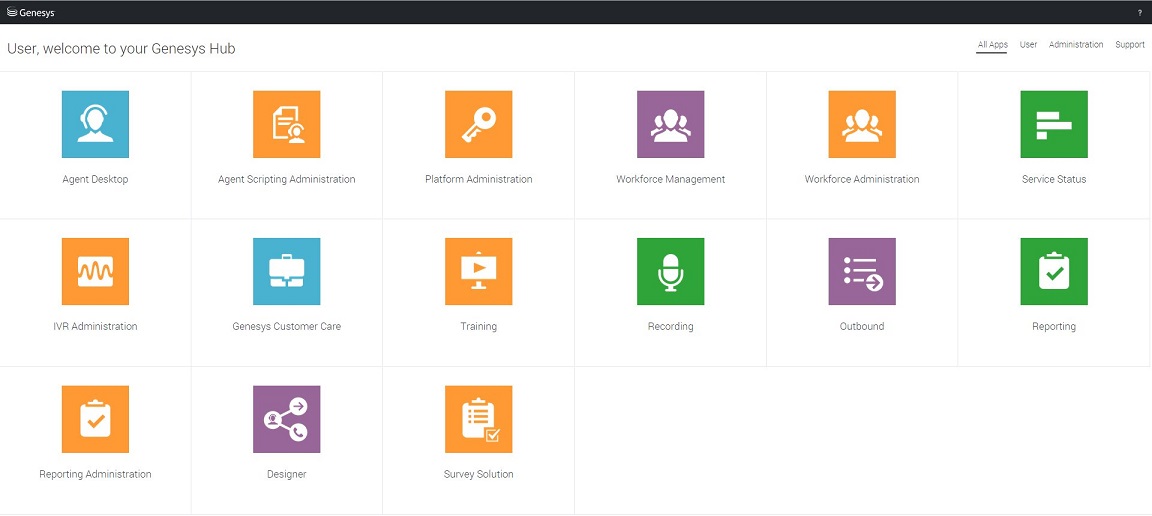Open the Training presentation screen icon

click(x=478, y=271)
